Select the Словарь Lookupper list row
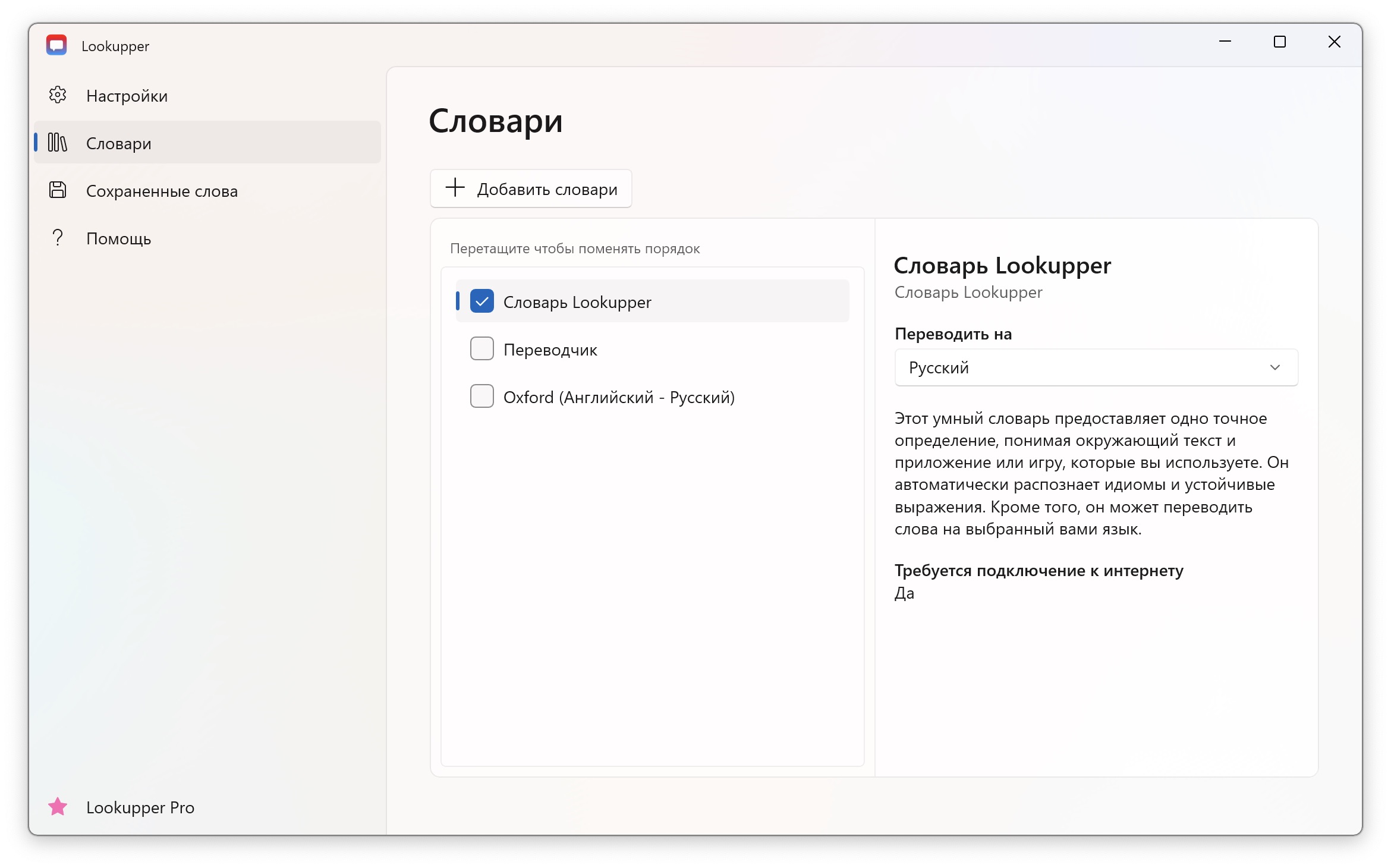Image resolution: width=1391 pixels, height=868 pixels. pyautogui.click(x=652, y=301)
